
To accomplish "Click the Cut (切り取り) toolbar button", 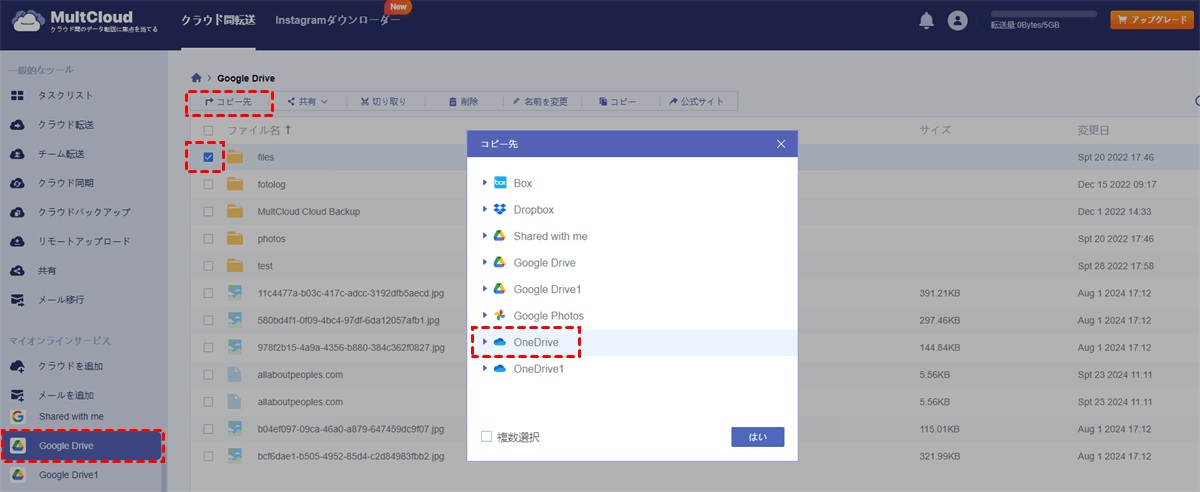I will [384, 101].
